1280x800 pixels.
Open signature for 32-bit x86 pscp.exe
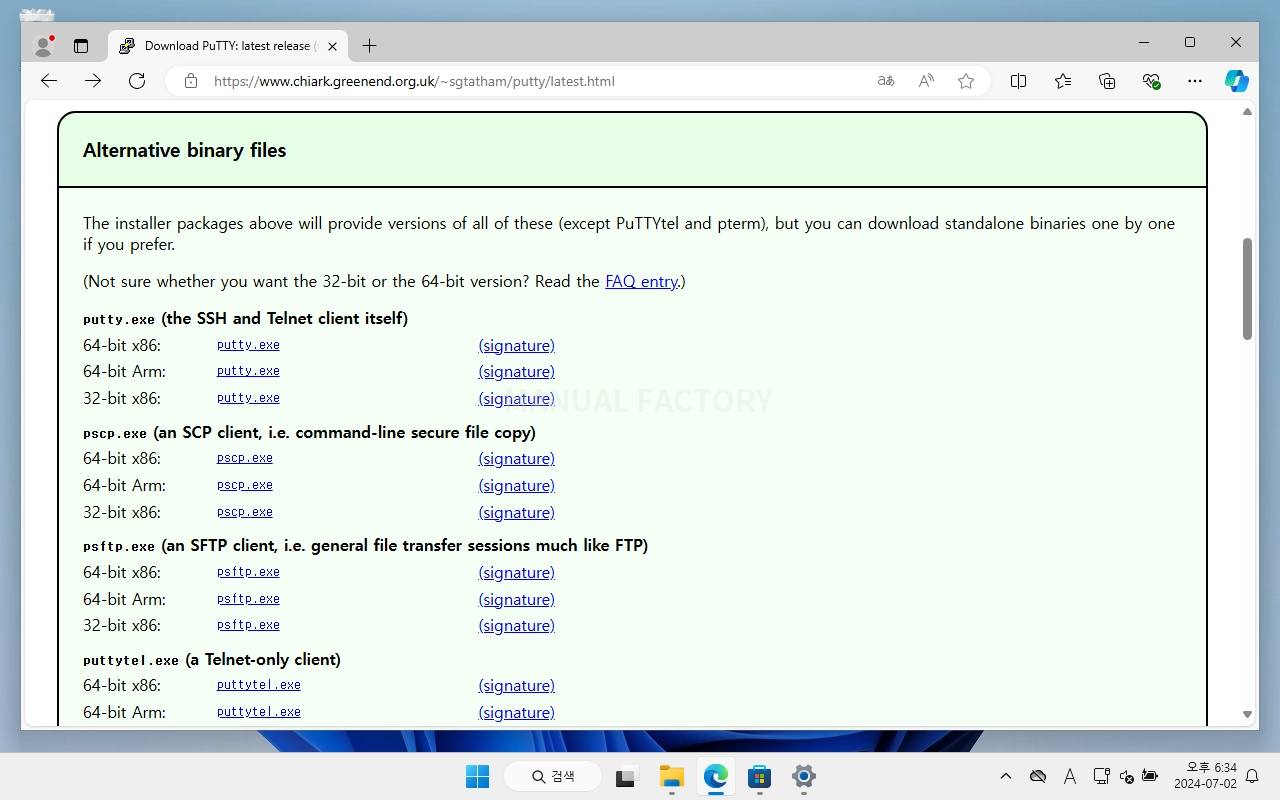(516, 512)
